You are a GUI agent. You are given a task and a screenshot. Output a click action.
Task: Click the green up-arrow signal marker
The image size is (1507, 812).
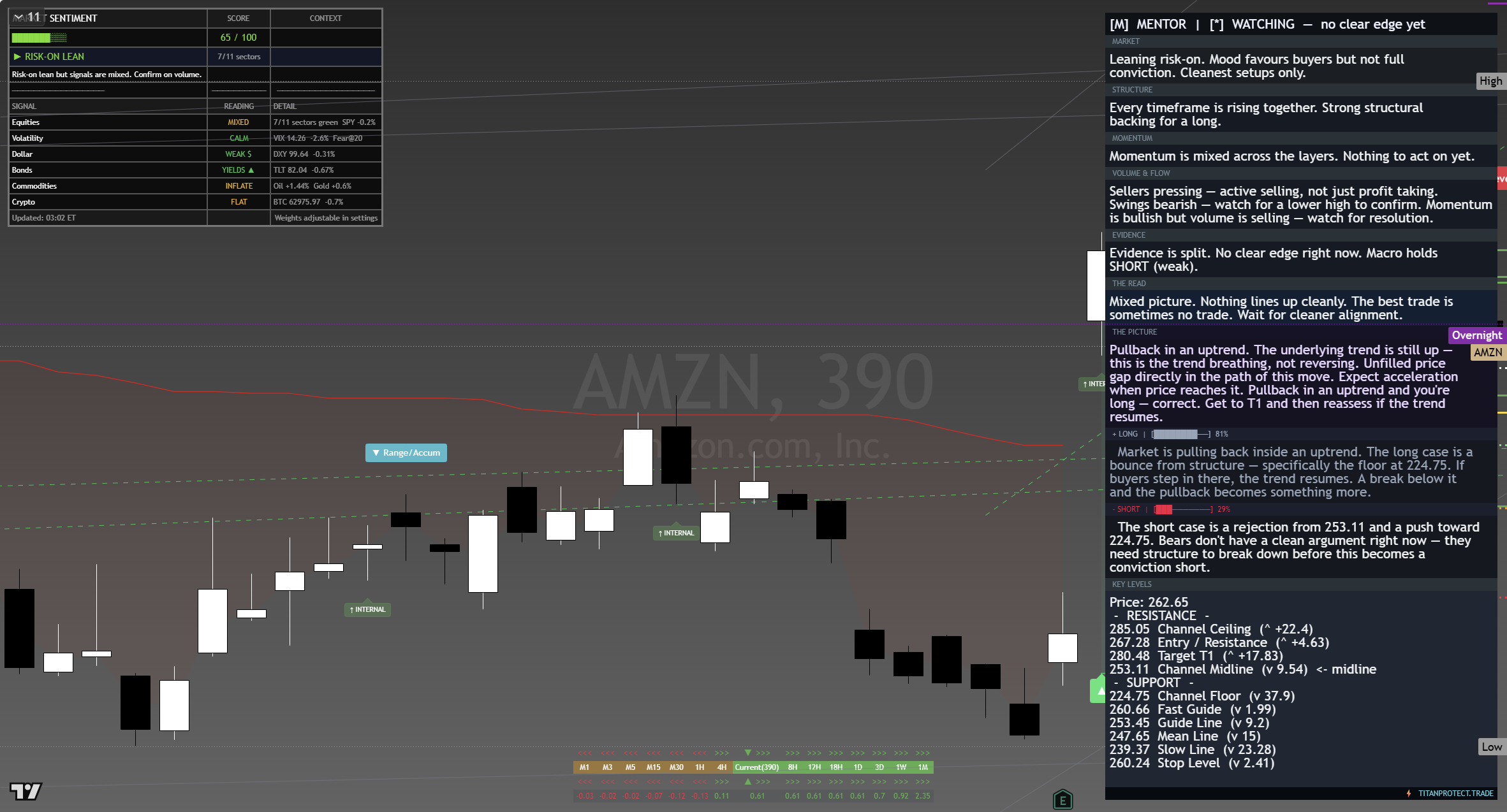pyautogui.click(x=1098, y=690)
